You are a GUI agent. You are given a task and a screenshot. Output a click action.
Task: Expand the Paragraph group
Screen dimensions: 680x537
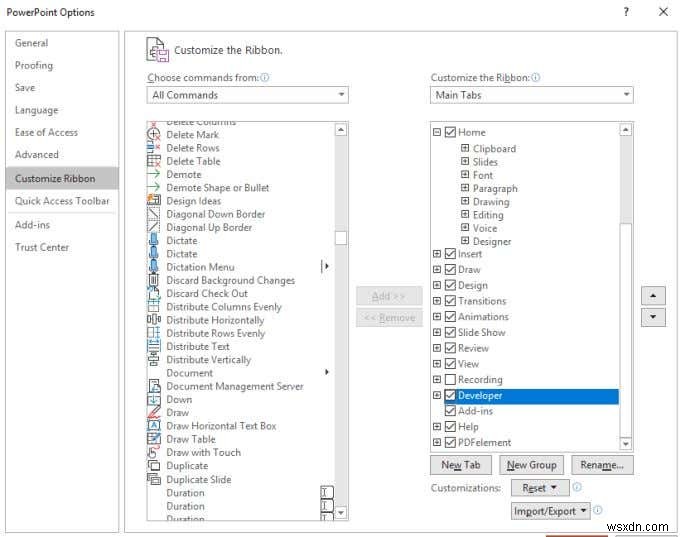(465, 188)
